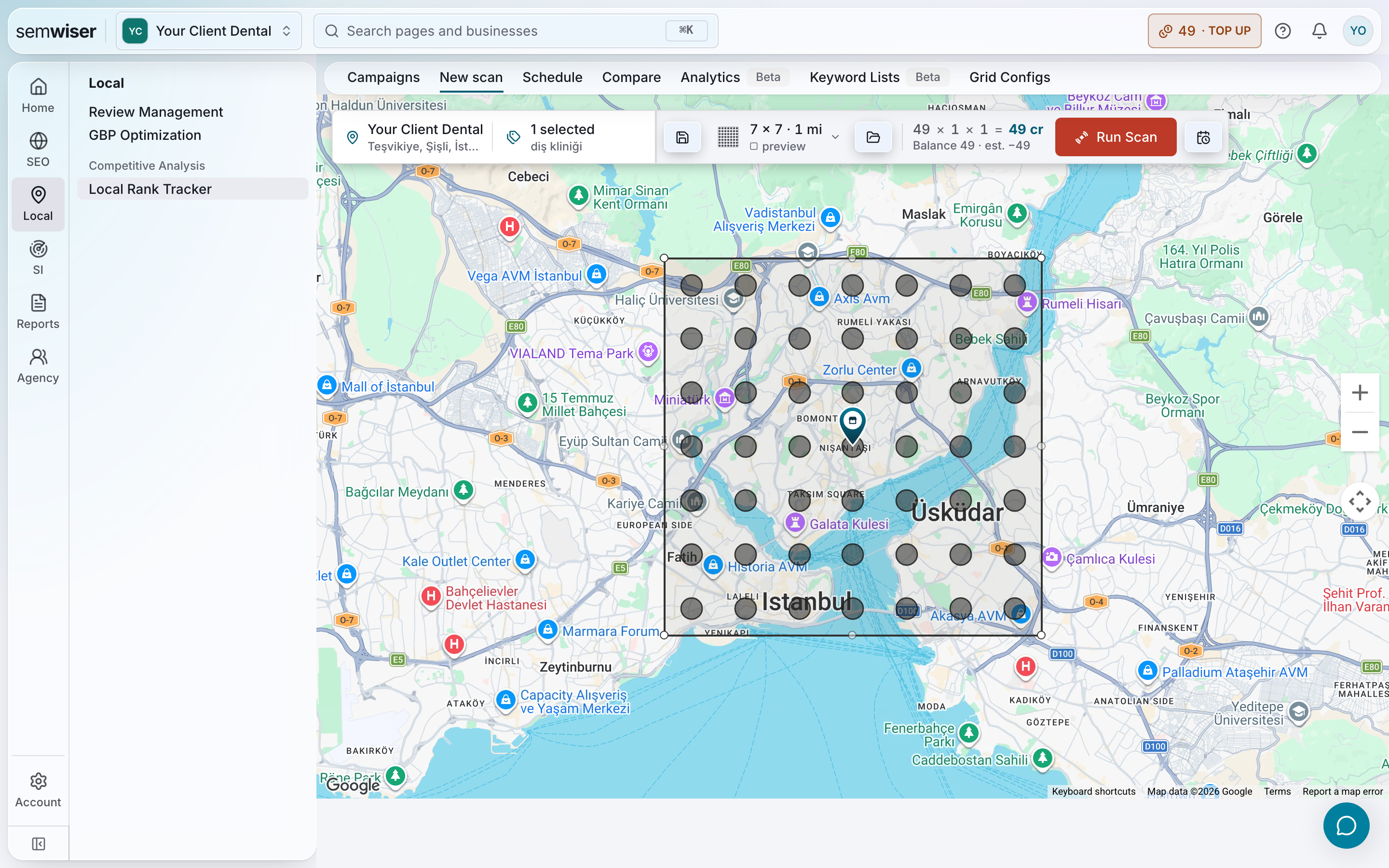Open Keyboard shortcuts map link

(1093, 791)
